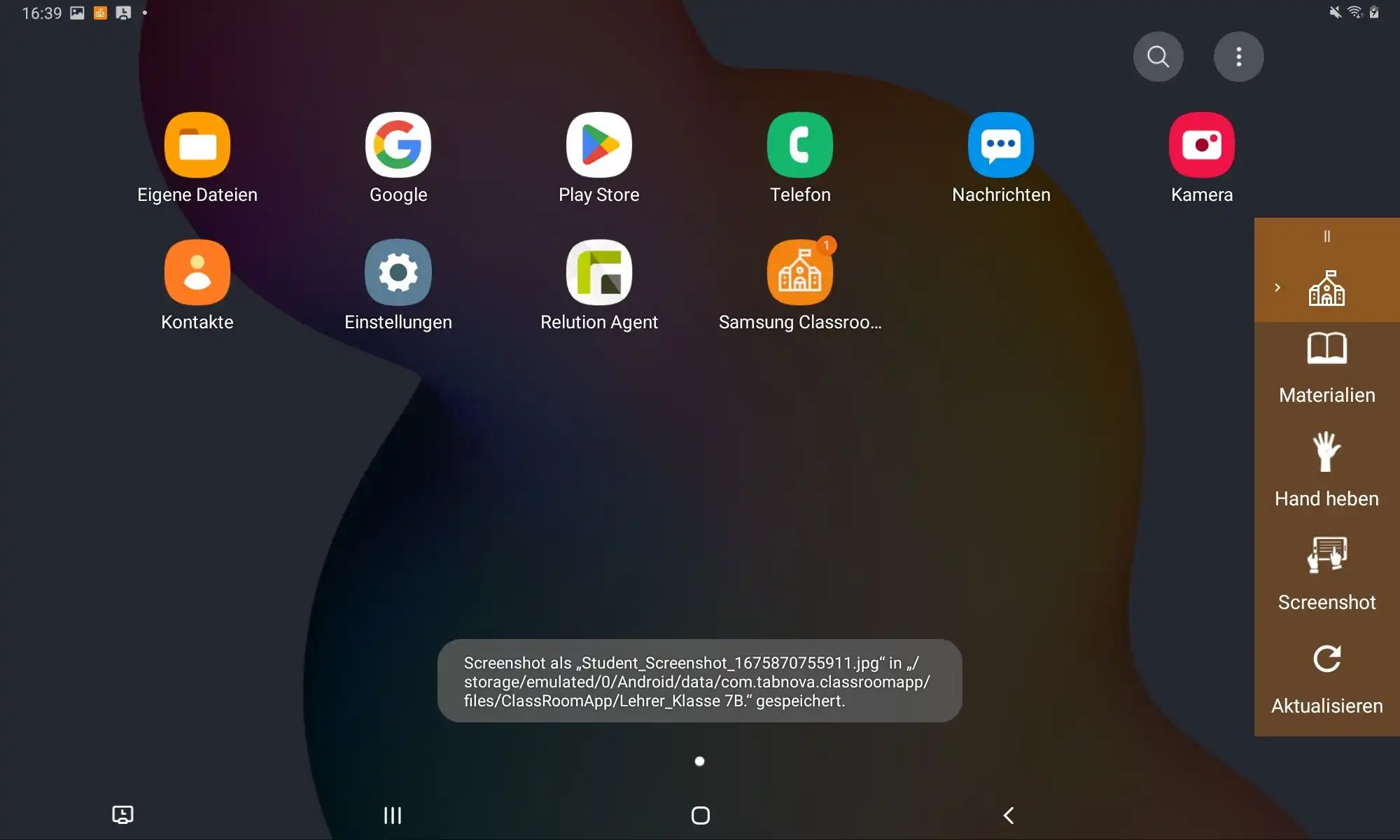Tap the 16:39 clock
1400x840 pixels.
click(x=42, y=13)
